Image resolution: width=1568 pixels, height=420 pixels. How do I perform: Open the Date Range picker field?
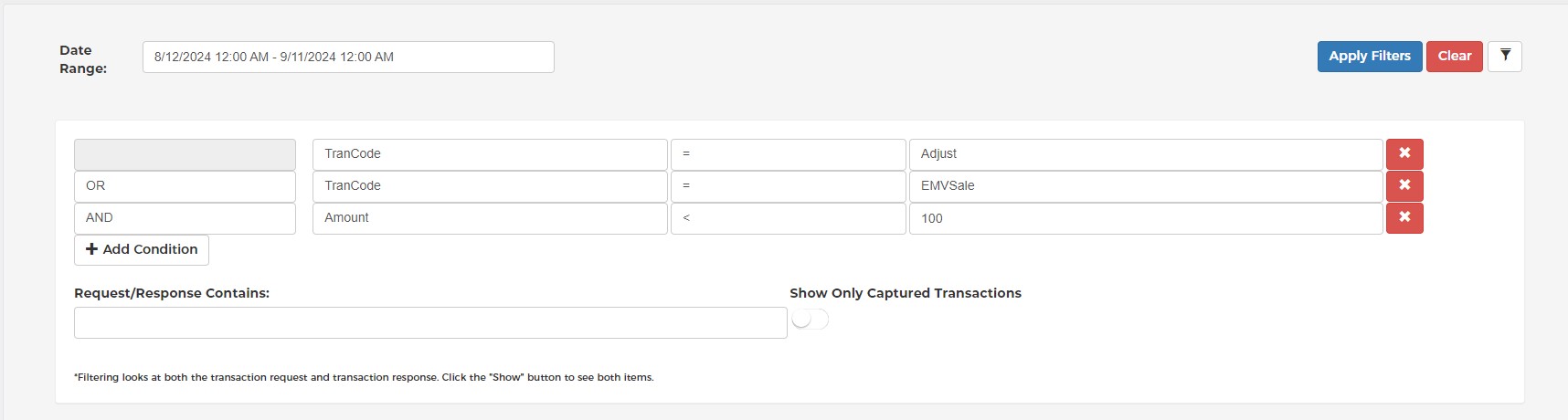point(348,57)
